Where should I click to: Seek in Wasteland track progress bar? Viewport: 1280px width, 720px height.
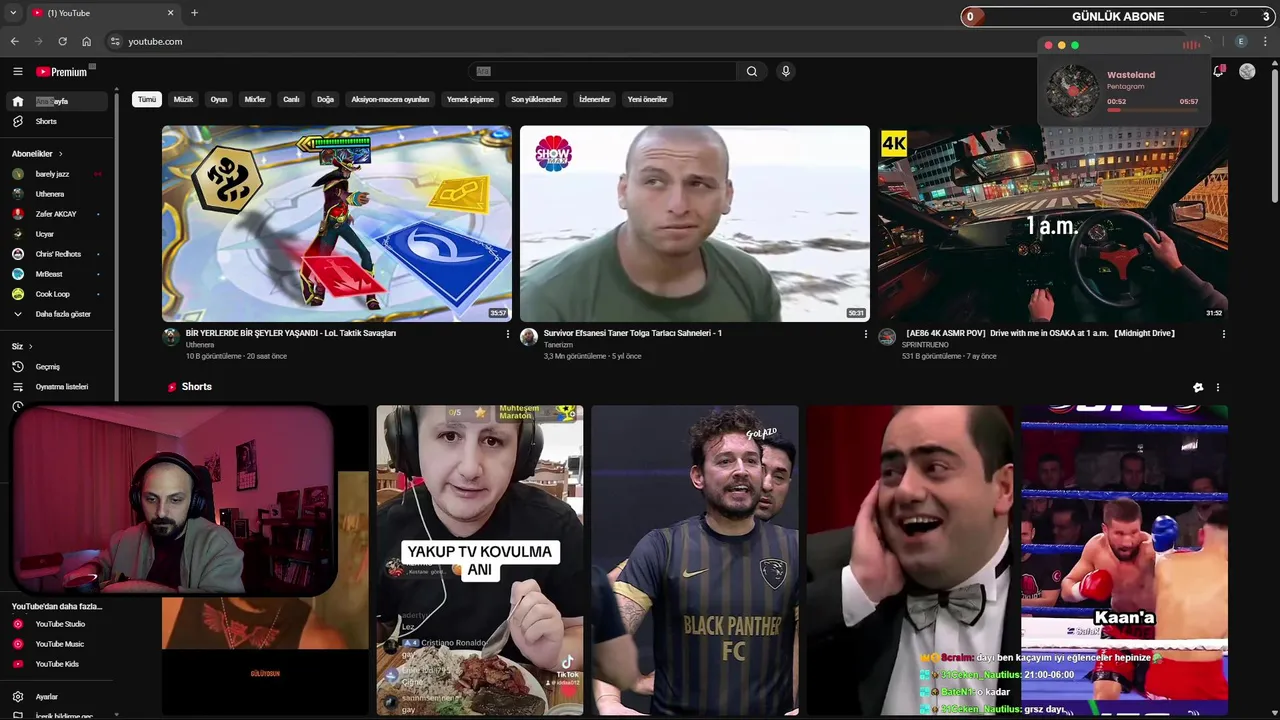click(x=1152, y=110)
